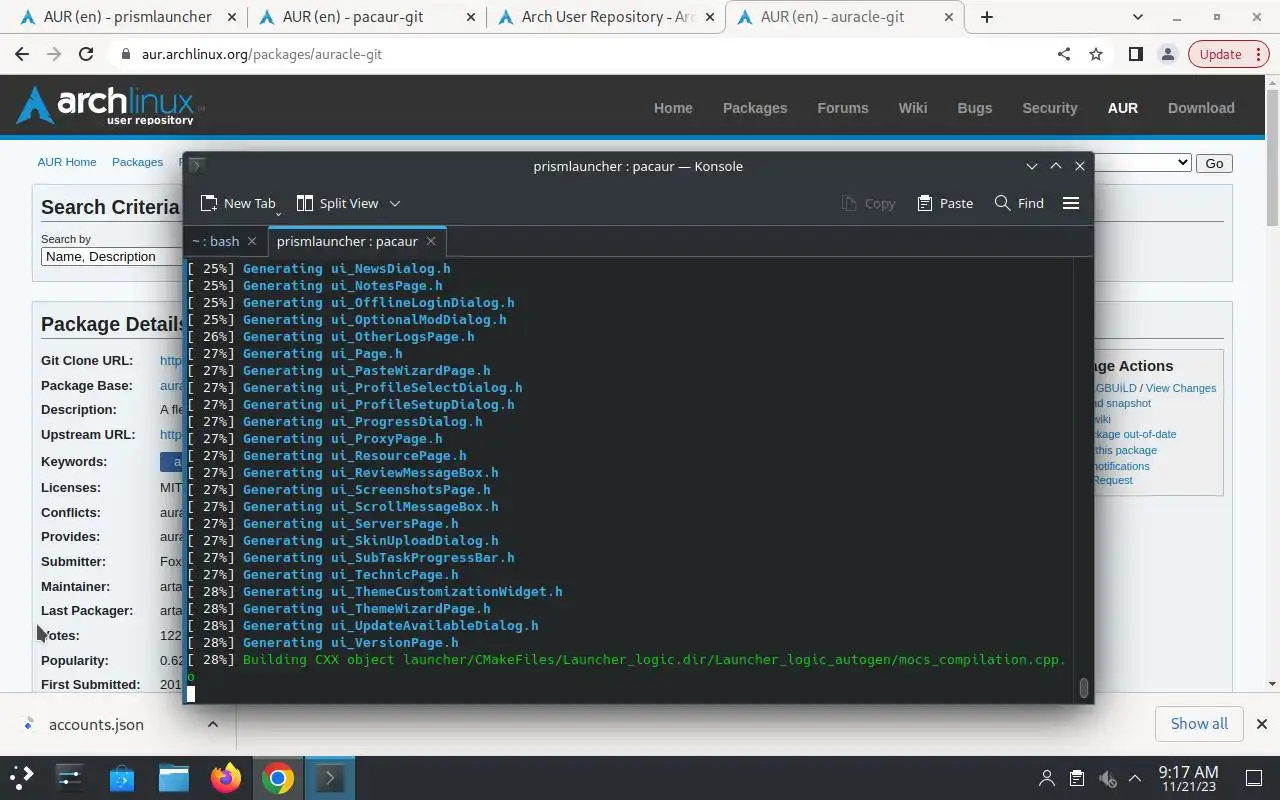Open Discover software center from taskbar
The width and height of the screenshot is (1280, 800).
coord(122,777)
